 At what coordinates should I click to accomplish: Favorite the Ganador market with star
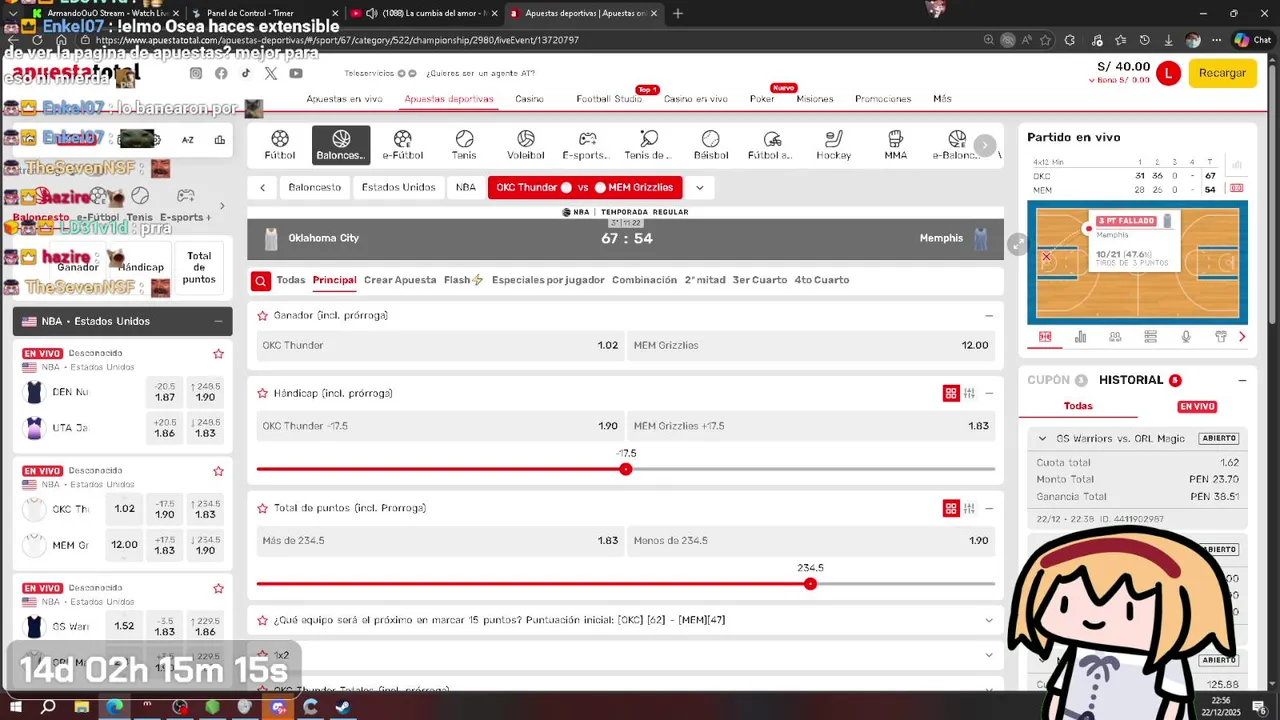coord(263,315)
